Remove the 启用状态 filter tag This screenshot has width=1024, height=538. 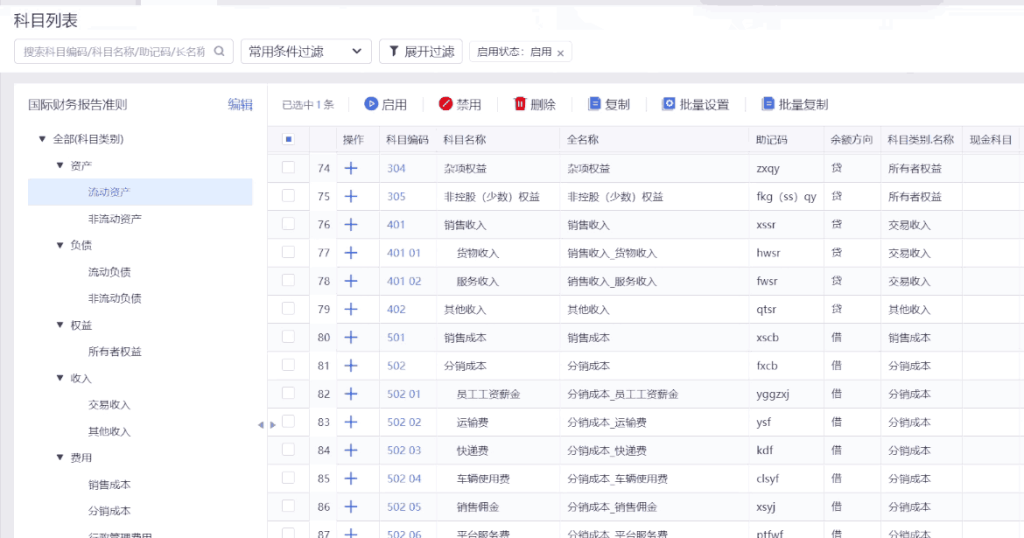coord(560,53)
